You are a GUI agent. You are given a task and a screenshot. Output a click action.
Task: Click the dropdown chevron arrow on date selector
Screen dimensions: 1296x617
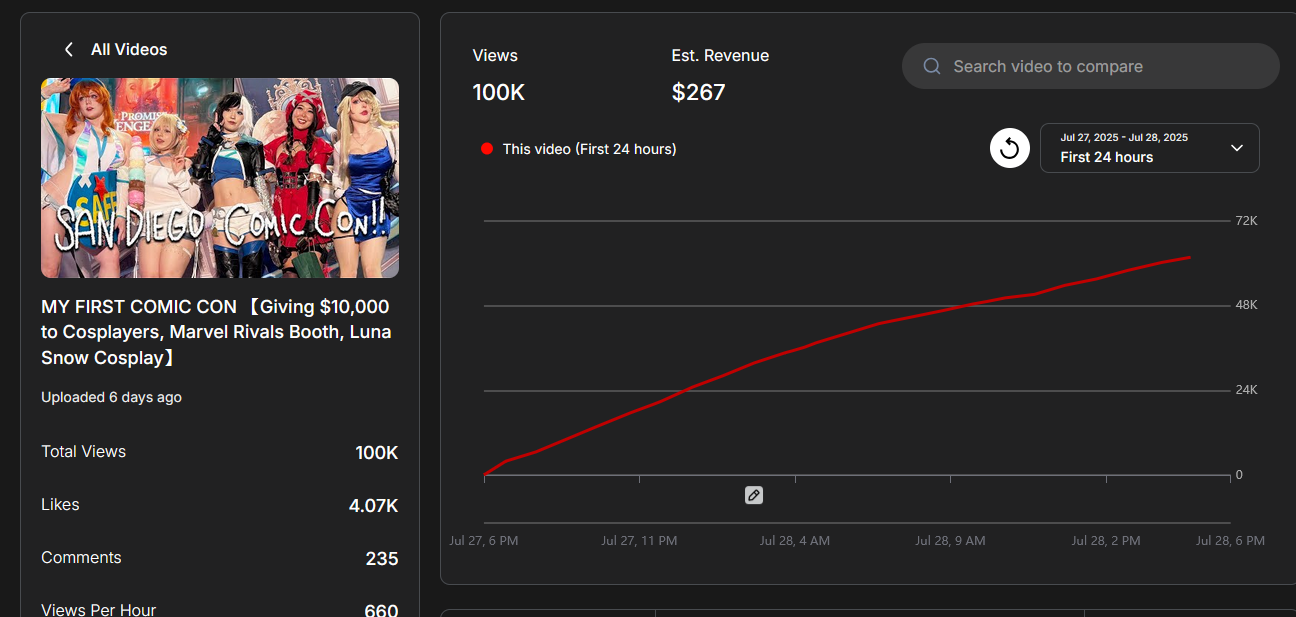click(1237, 148)
